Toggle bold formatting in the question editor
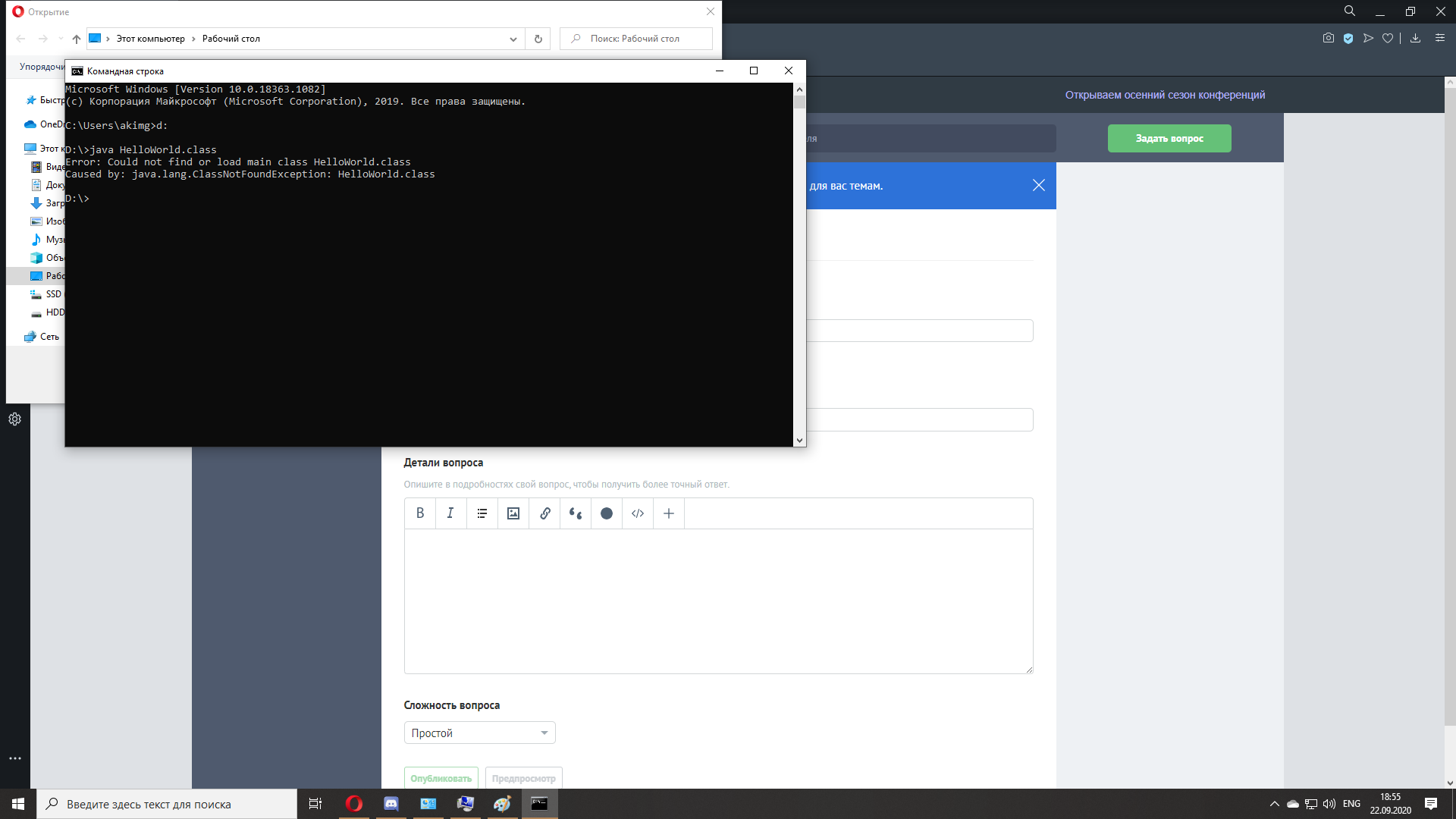The height and width of the screenshot is (819, 1456). (x=420, y=513)
